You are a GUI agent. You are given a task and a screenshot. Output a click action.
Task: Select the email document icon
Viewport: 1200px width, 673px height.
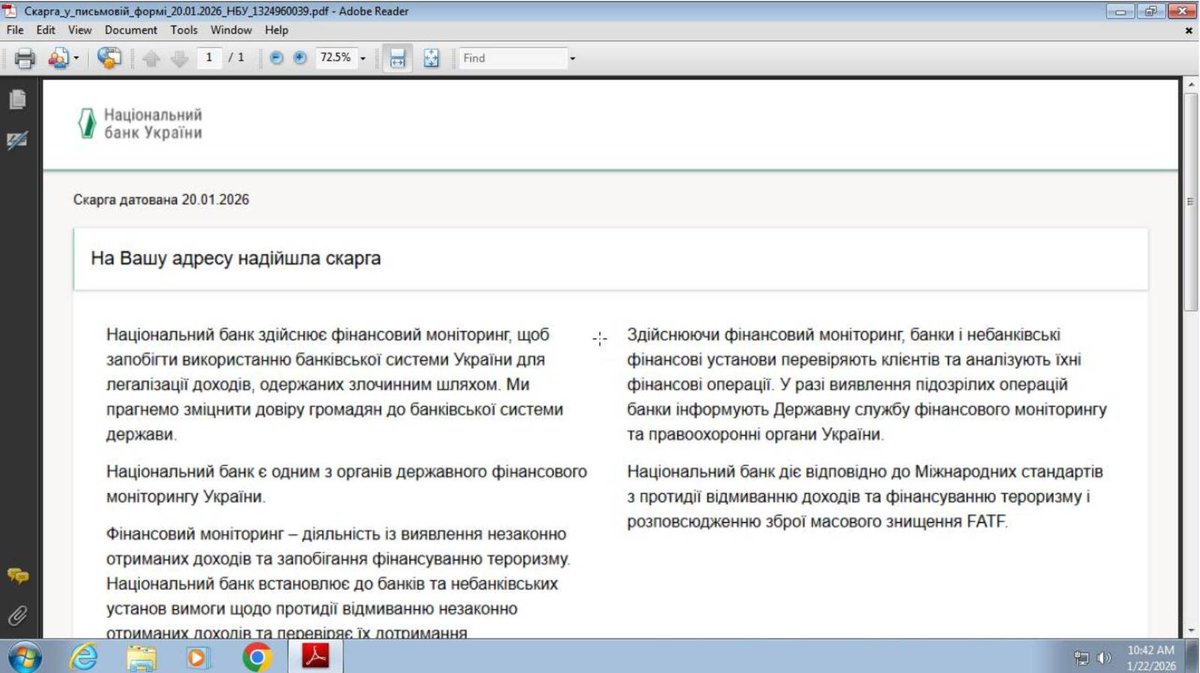click(x=57, y=58)
